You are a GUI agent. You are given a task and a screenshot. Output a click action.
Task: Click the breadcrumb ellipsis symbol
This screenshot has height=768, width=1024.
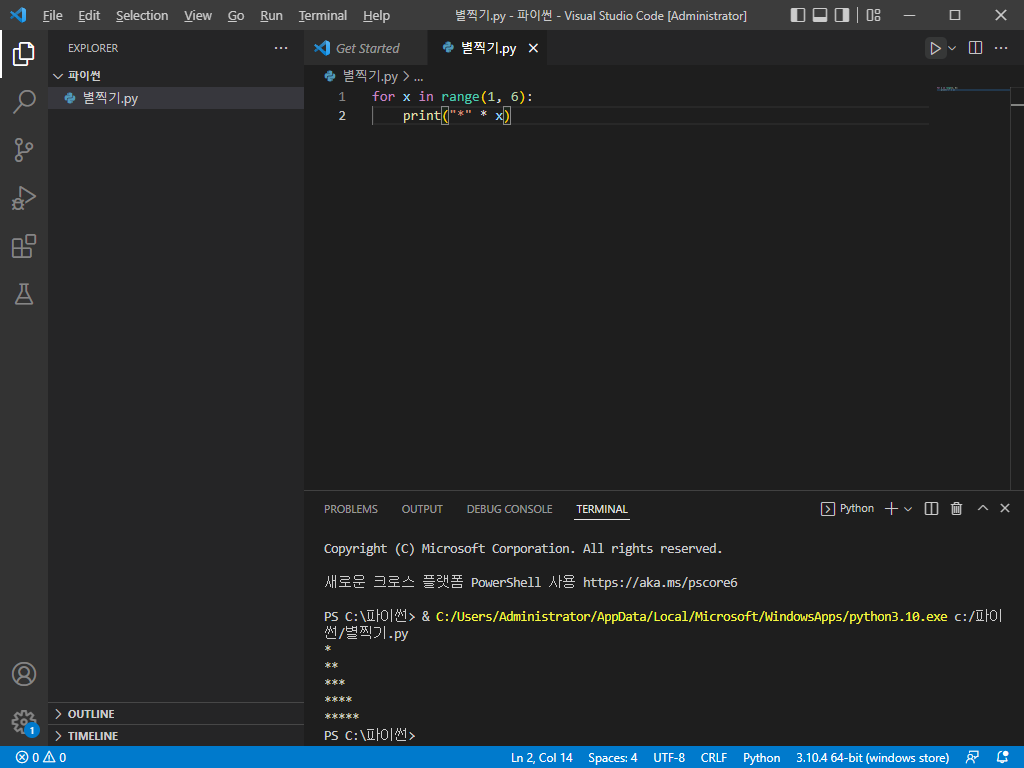[419, 77]
